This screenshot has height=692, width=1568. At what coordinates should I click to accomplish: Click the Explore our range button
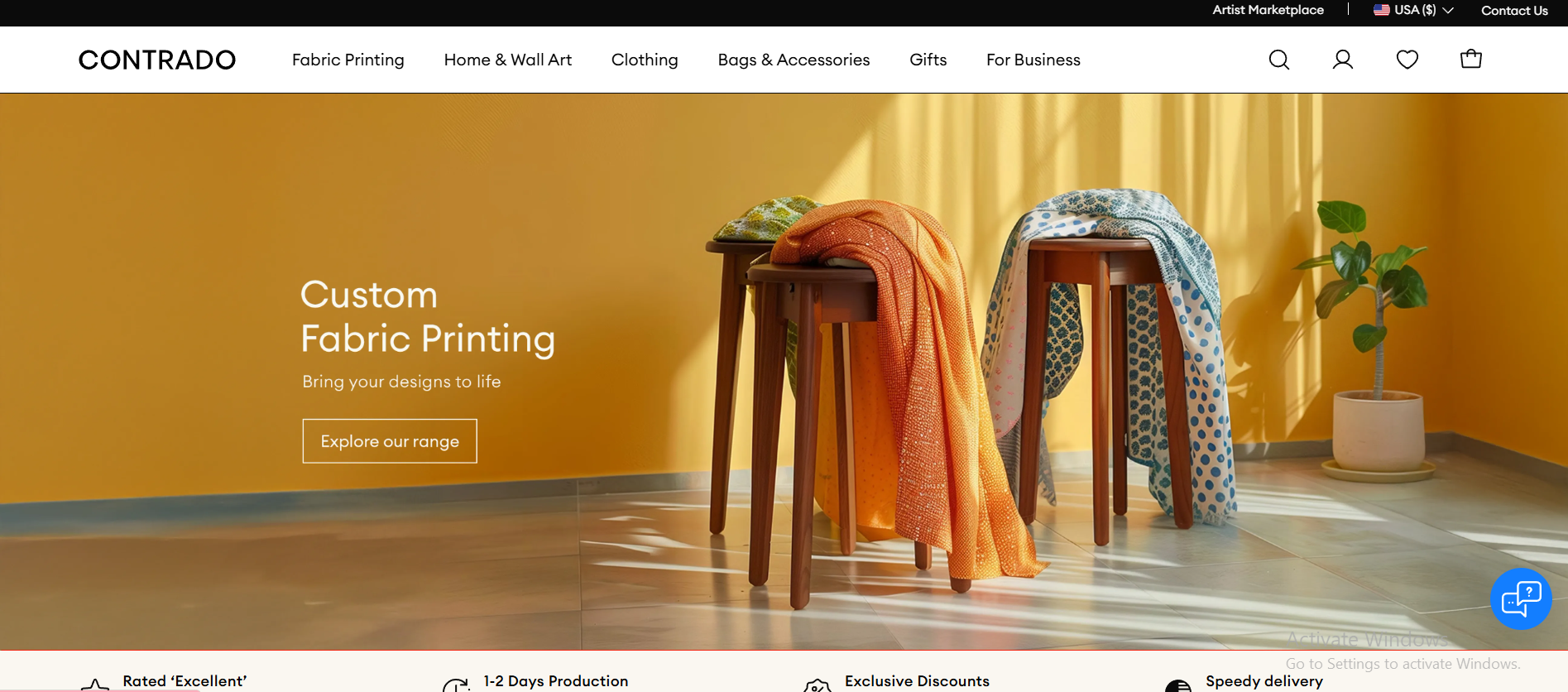[x=390, y=441]
